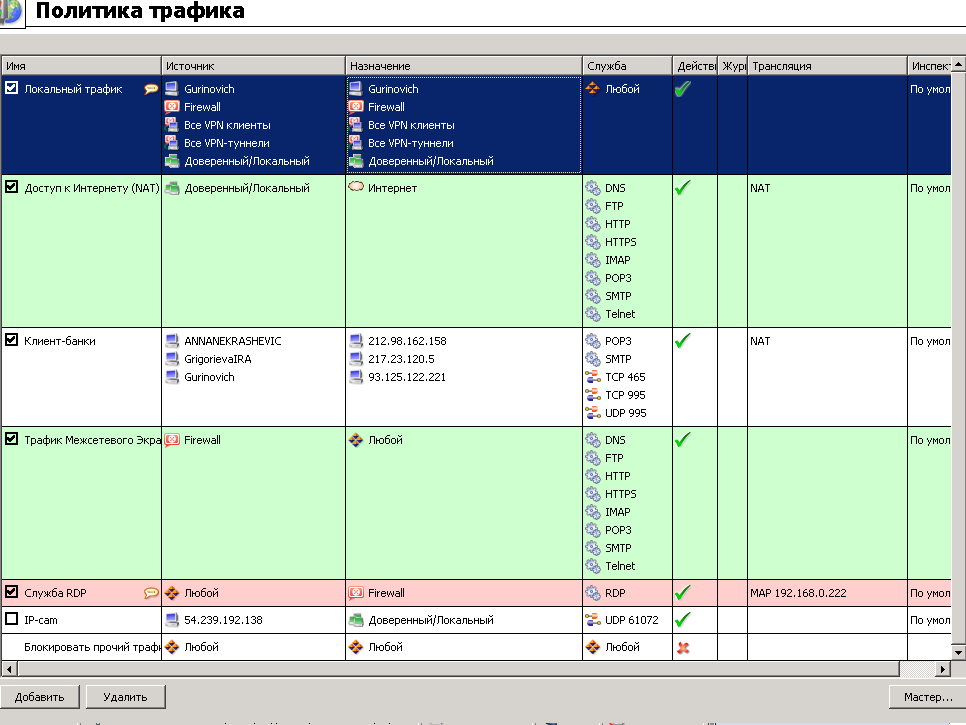Click the GrigorievaIRA host computer icon
The width and height of the screenshot is (966, 725).
[x=172, y=358]
